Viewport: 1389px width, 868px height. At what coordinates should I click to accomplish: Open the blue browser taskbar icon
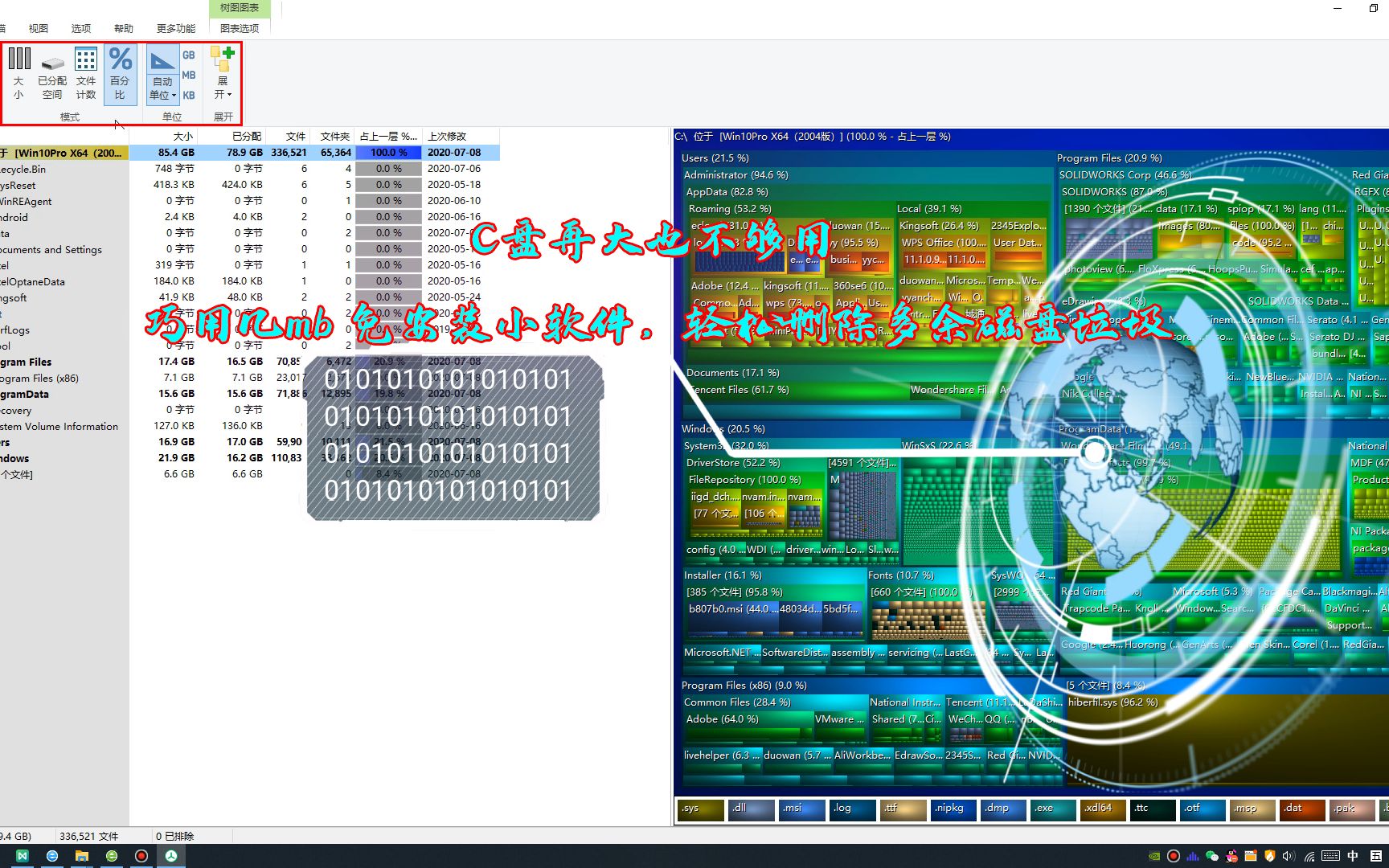coord(52,856)
